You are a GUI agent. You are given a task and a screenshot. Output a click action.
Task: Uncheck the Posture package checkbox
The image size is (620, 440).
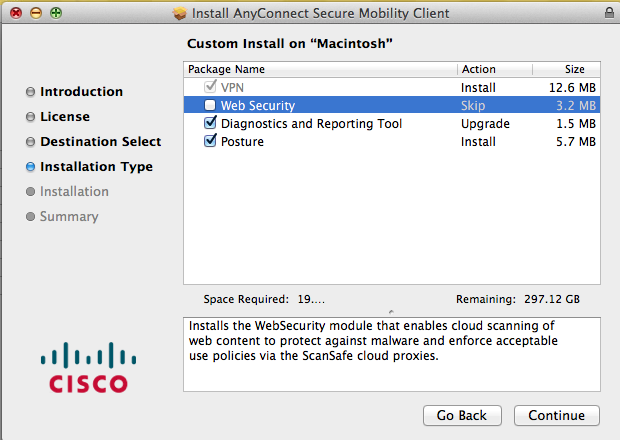pyautogui.click(x=210, y=141)
